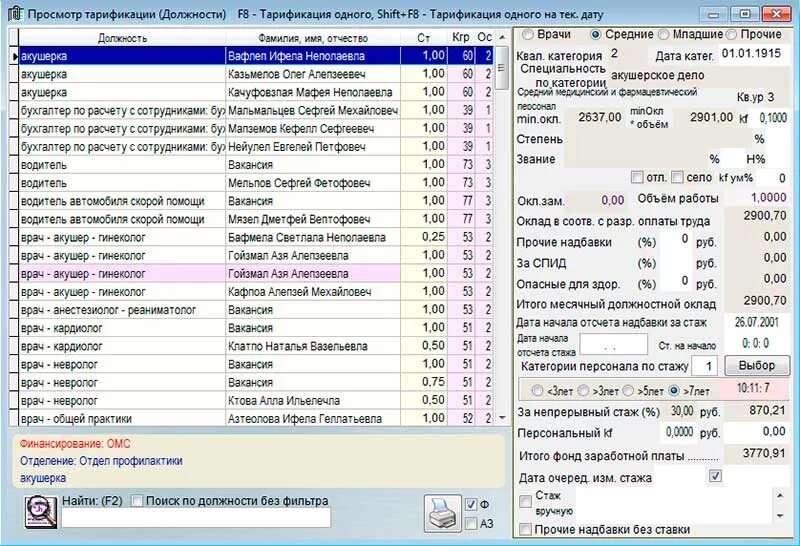The image size is (800, 546).
Task: Click the Дата катег. field 01.01.1915
Action: point(754,54)
